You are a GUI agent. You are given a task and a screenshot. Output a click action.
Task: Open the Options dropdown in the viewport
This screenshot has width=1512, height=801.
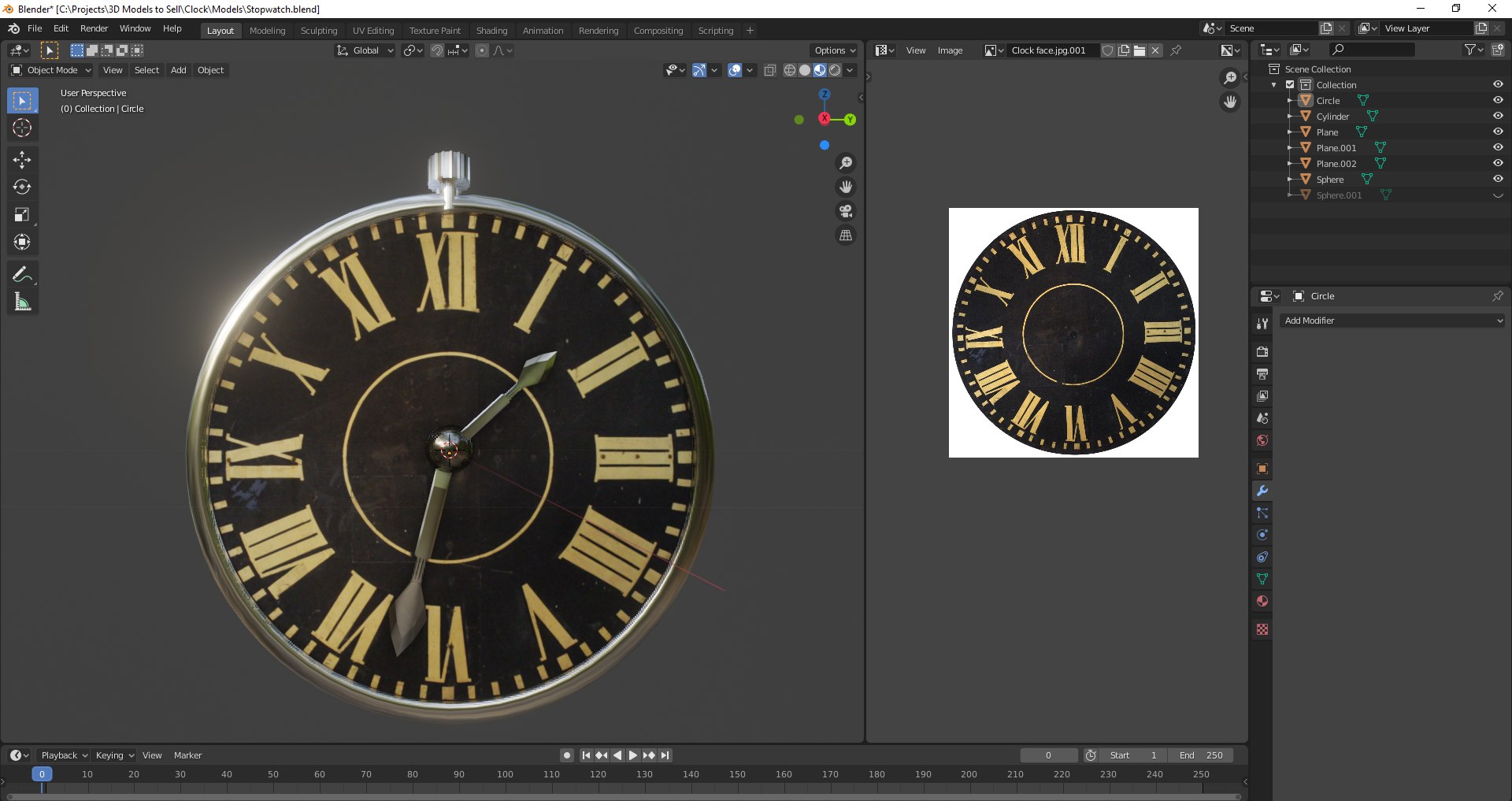pyautogui.click(x=835, y=50)
